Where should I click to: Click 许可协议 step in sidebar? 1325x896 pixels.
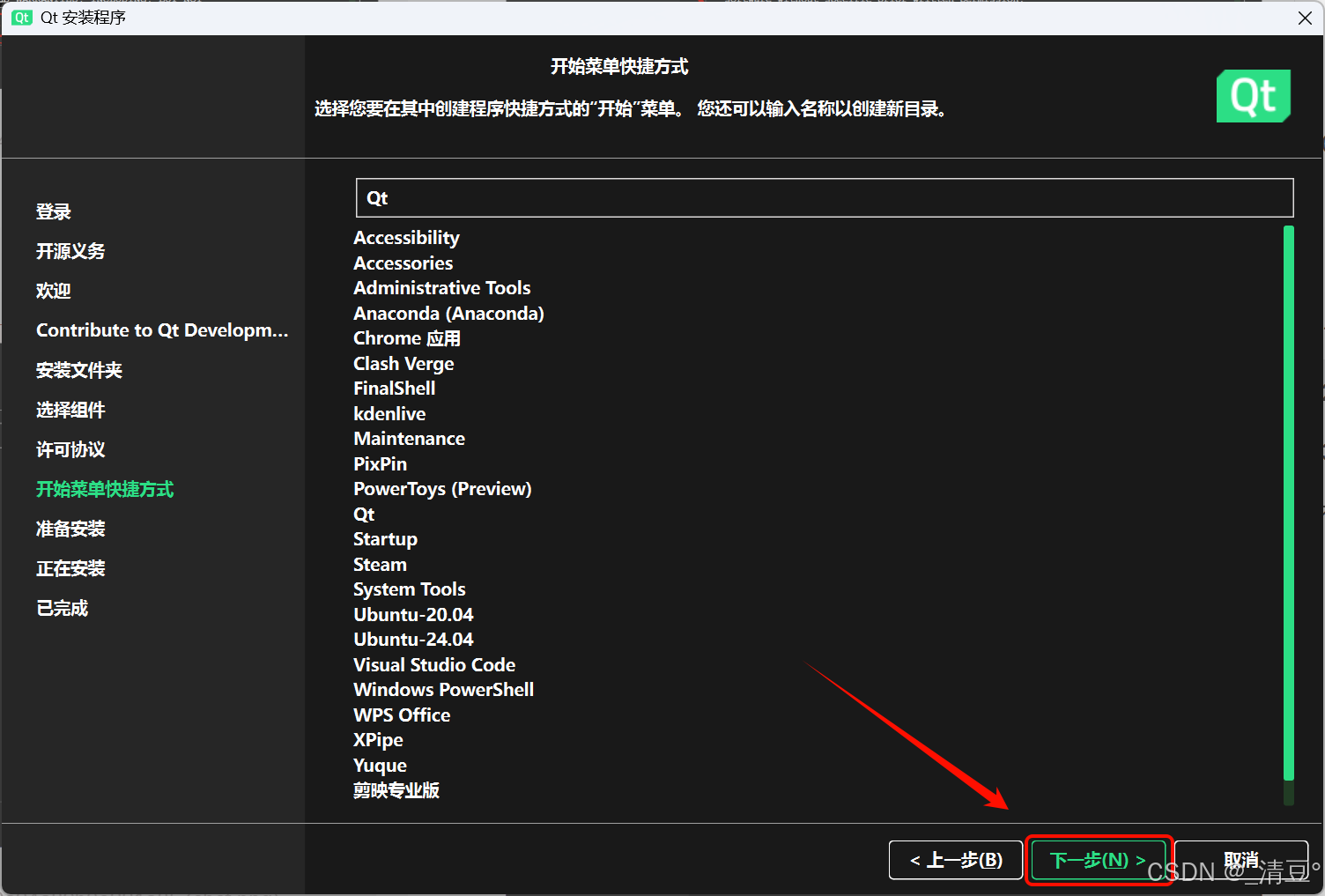pyautogui.click(x=70, y=449)
